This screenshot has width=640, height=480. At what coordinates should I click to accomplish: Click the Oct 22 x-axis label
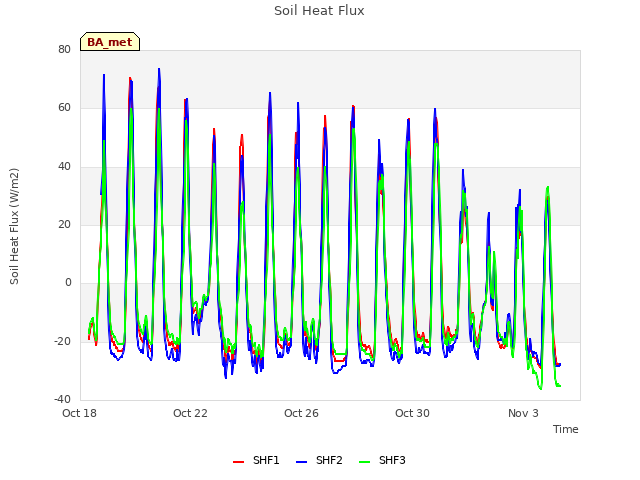(x=190, y=413)
